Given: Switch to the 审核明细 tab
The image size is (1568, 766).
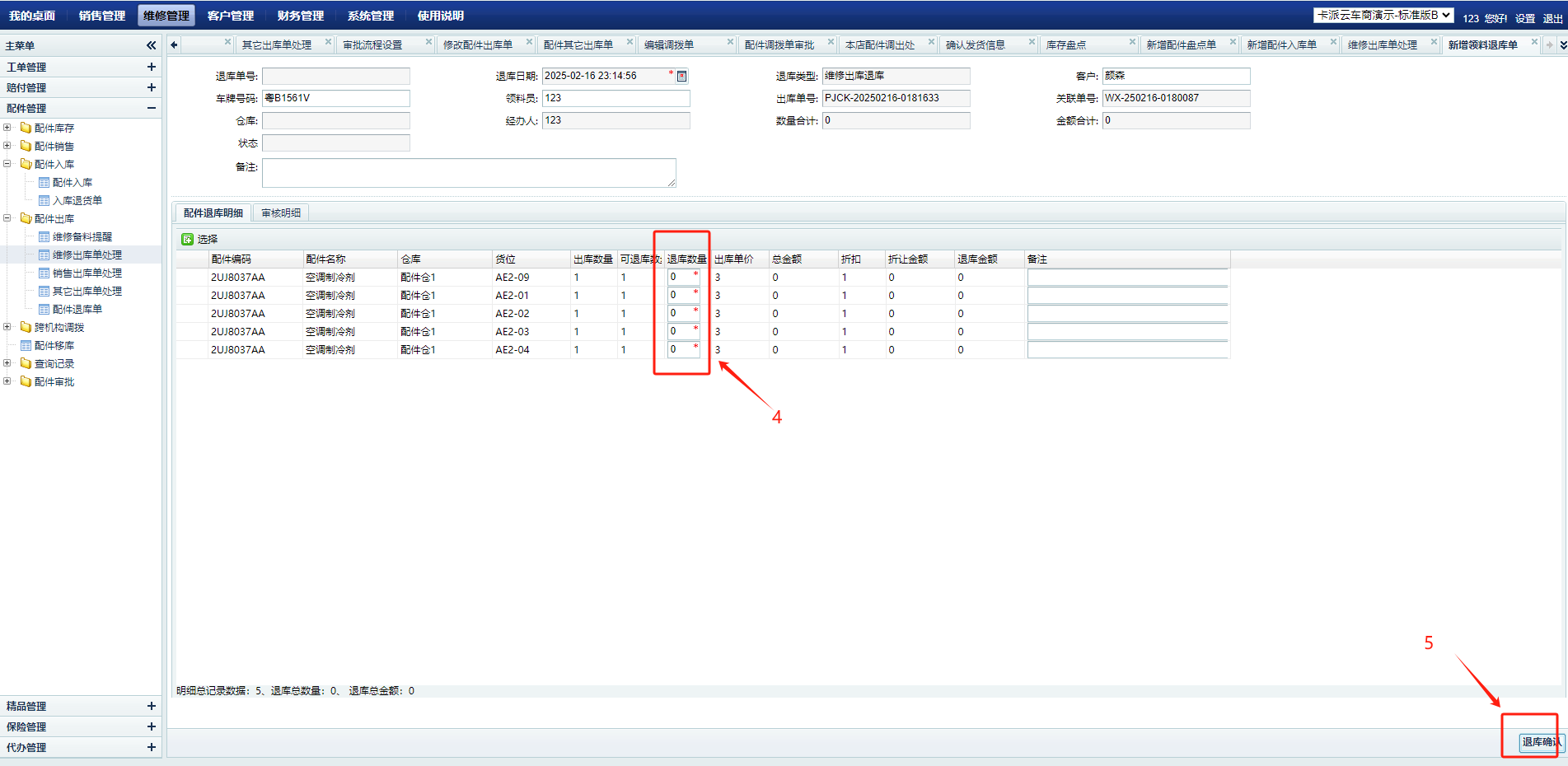Looking at the screenshot, I should tap(280, 213).
